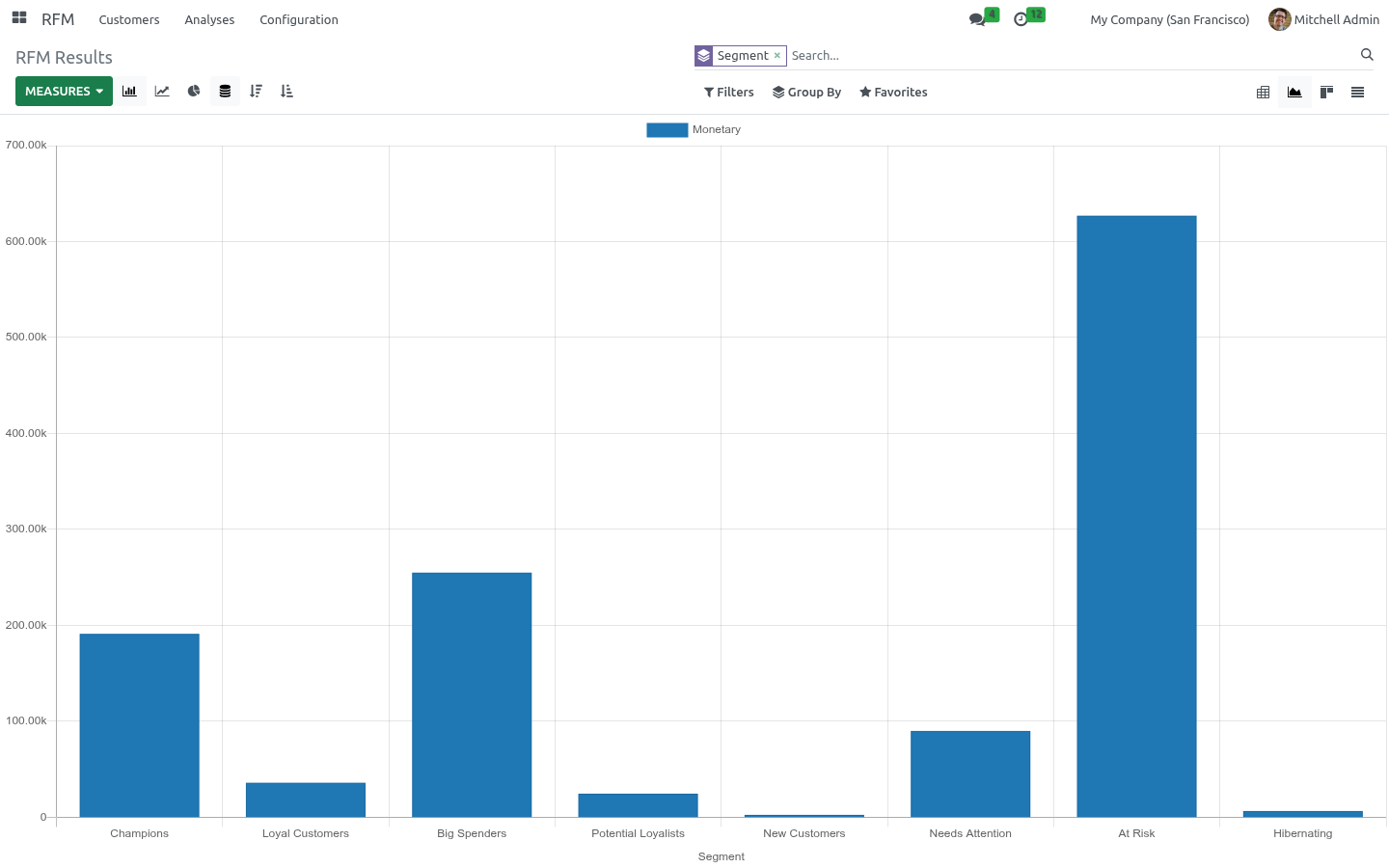The width and height of the screenshot is (1389, 868).
Task: Click the Loyal Customers bar
Action: point(306,800)
